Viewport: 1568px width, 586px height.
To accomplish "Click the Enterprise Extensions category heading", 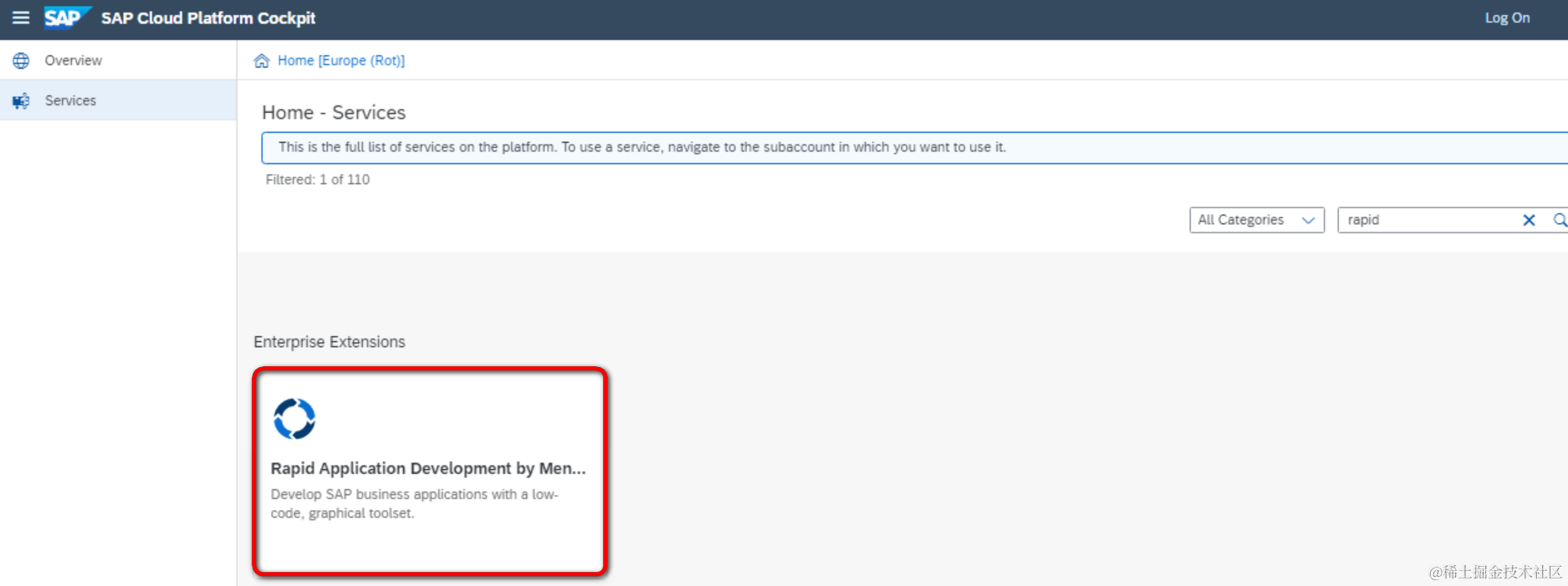I will [329, 342].
